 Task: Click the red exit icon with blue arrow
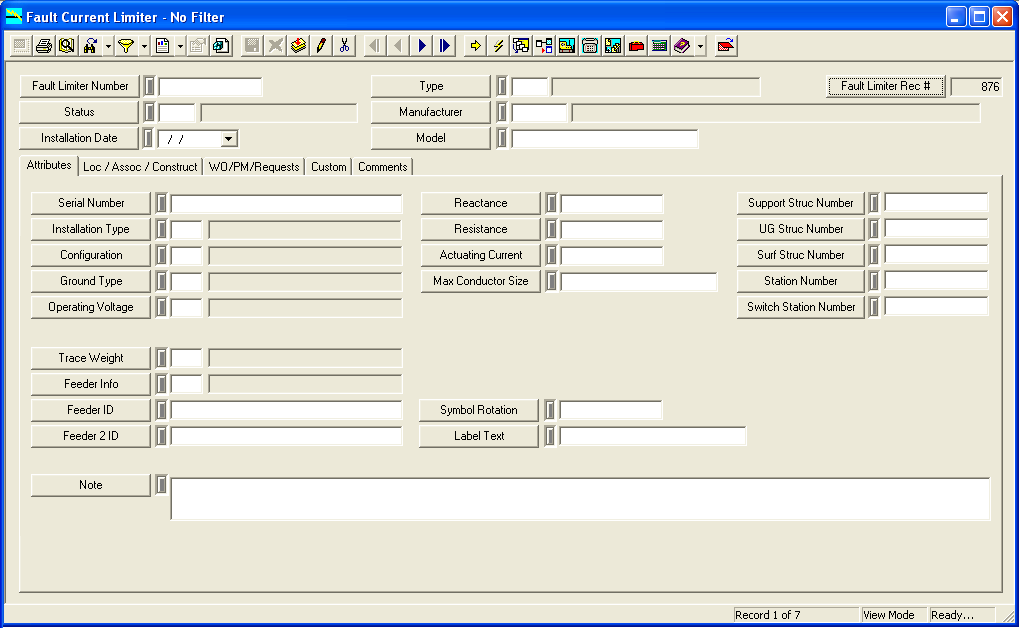[x=726, y=46]
